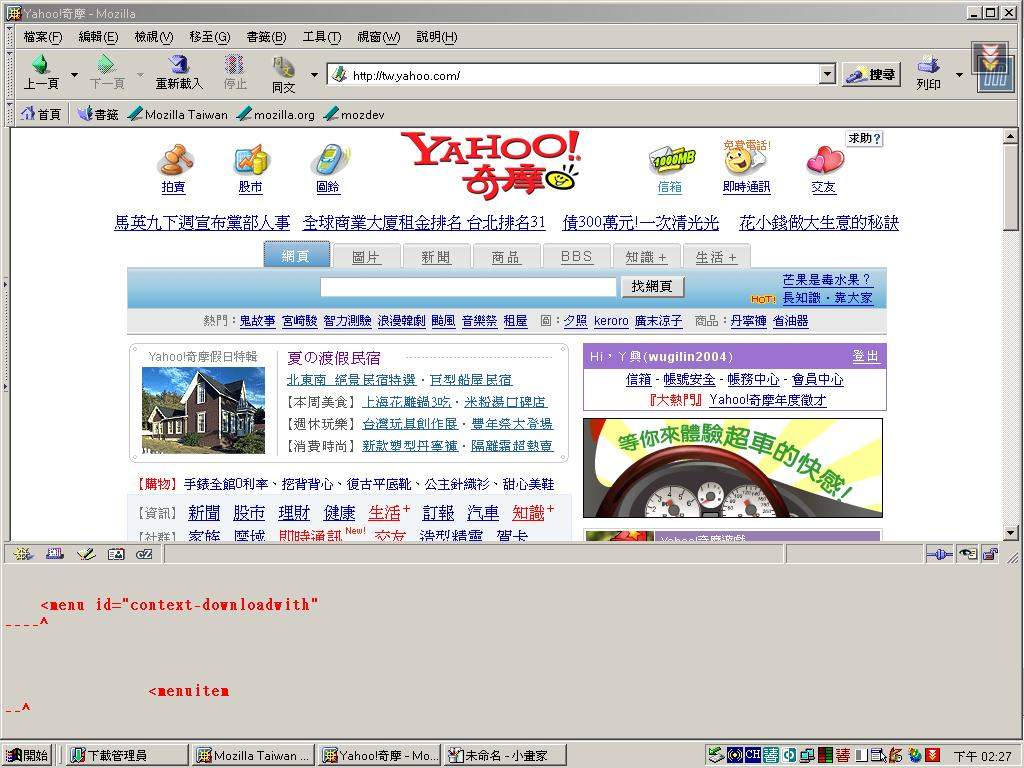Click the 登出 logout link
1024x768 pixels.
866,356
